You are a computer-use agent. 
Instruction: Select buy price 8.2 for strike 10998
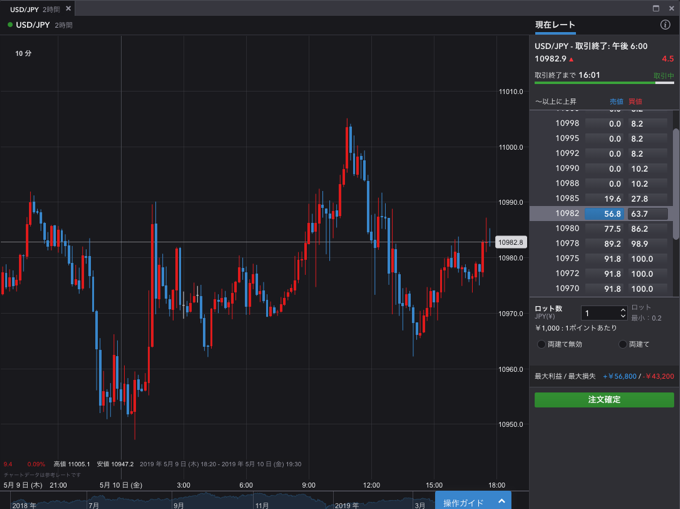coord(648,124)
